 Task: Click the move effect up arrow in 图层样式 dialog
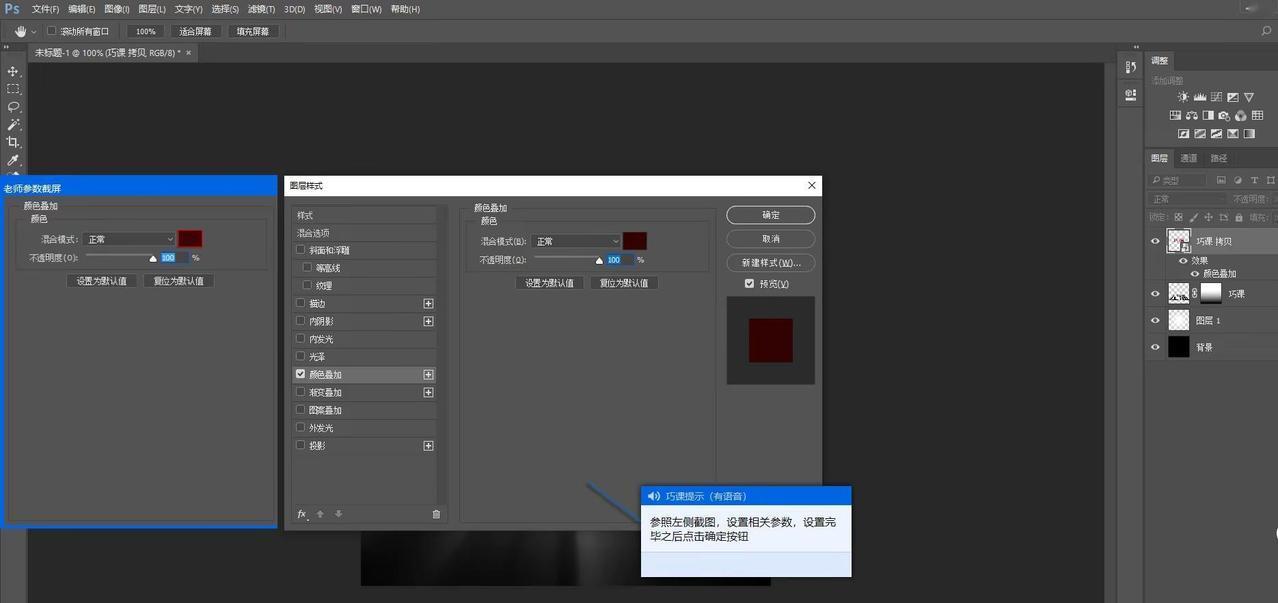click(x=320, y=514)
